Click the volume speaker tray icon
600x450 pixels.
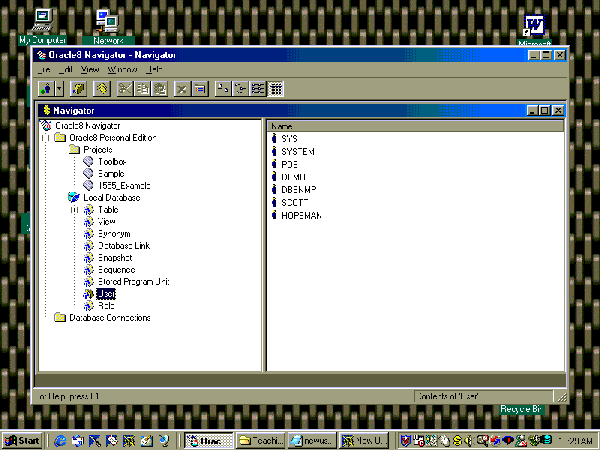[x=468, y=441]
